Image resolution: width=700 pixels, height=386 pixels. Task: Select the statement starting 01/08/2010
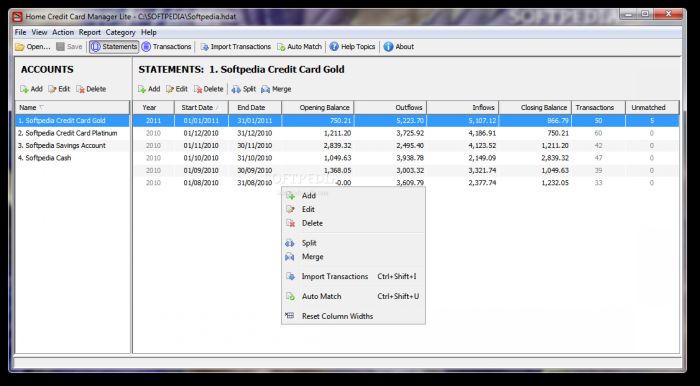(406, 183)
